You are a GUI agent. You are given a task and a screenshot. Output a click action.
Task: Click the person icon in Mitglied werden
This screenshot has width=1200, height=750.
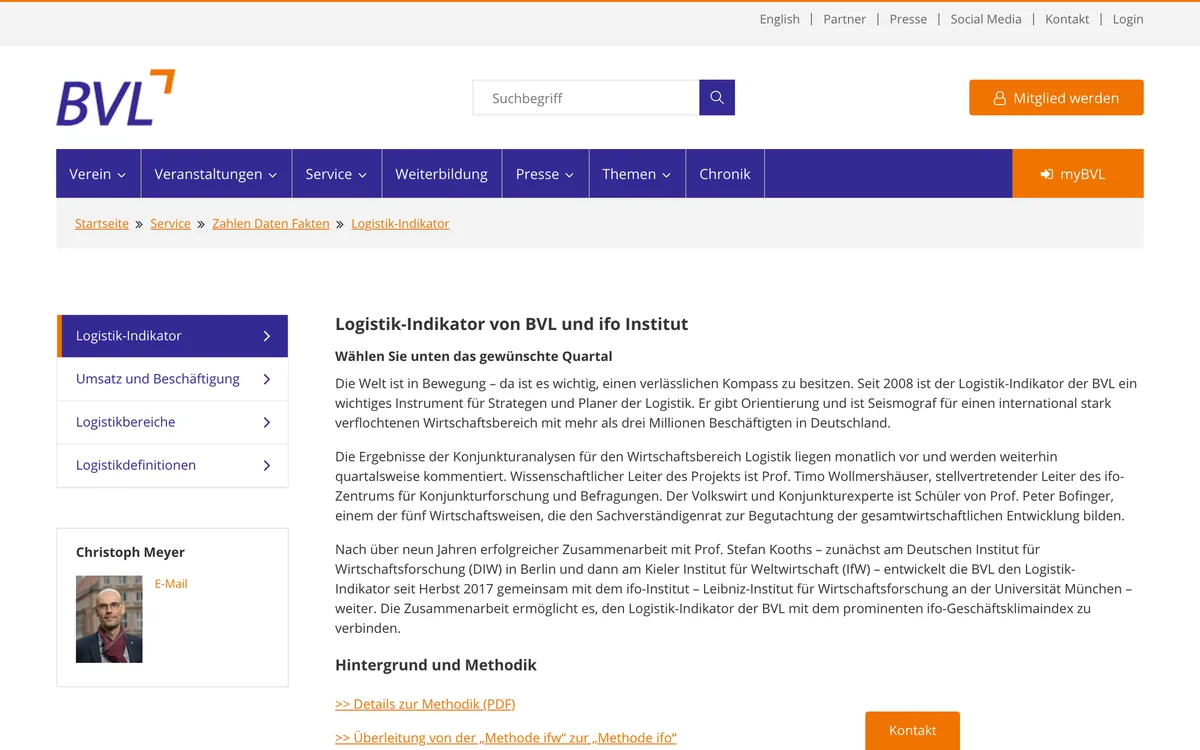999,98
